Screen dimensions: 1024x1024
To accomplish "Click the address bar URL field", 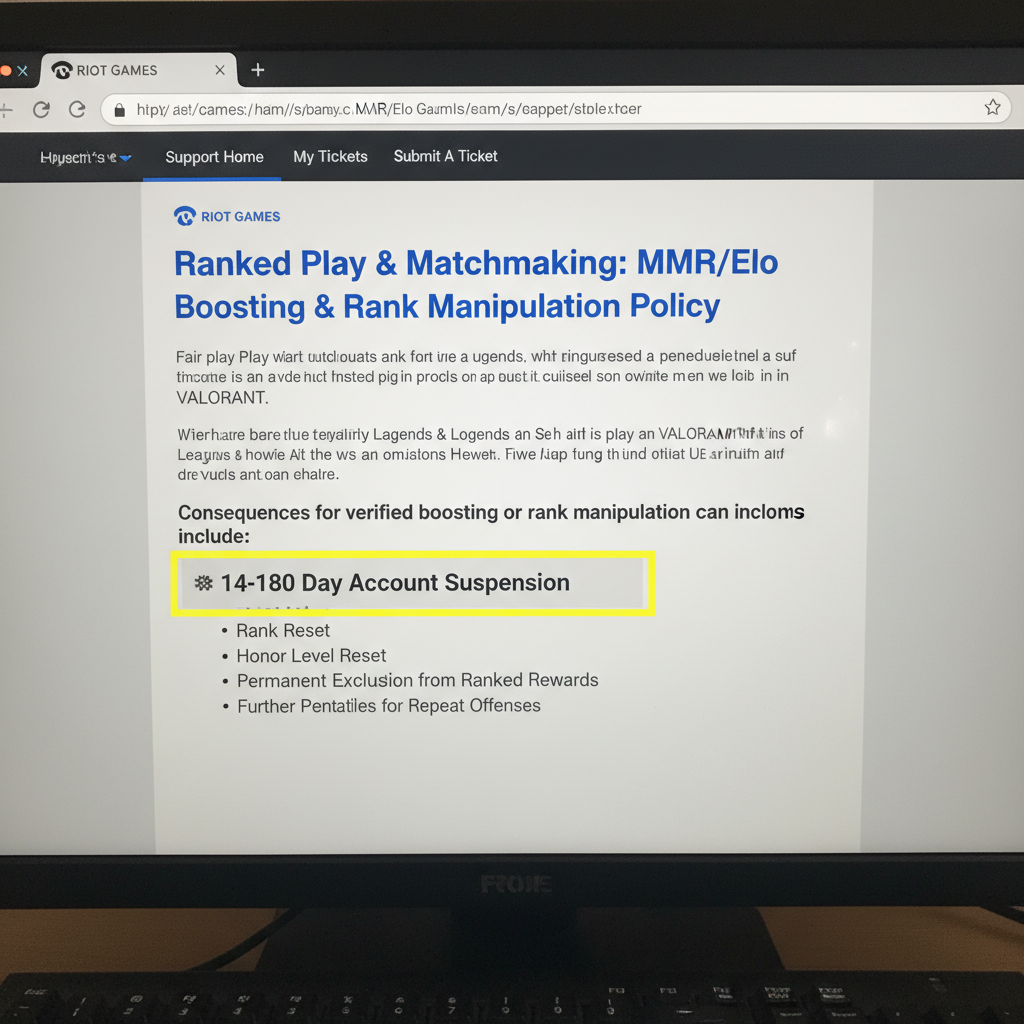I will pyautogui.click(x=555, y=109).
